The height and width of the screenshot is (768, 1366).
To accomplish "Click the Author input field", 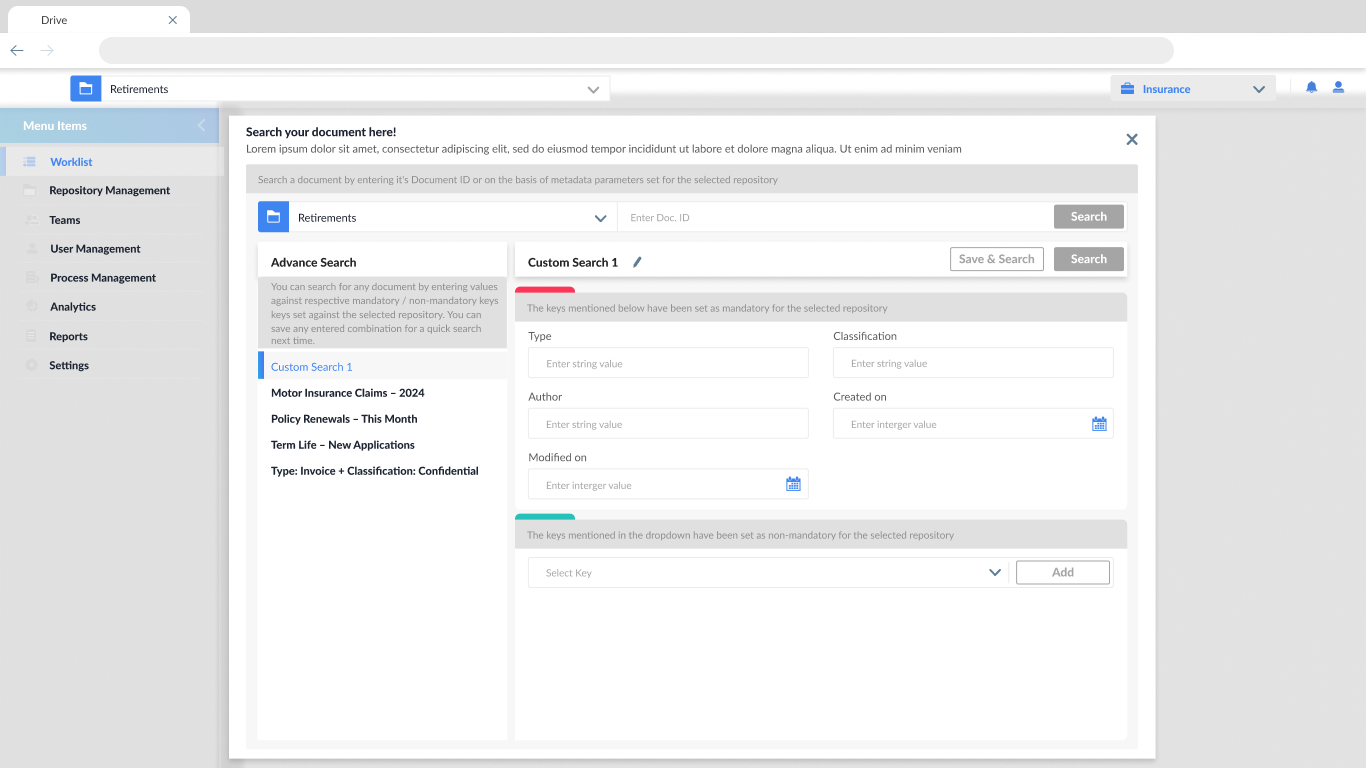I will [x=667, y=424].
